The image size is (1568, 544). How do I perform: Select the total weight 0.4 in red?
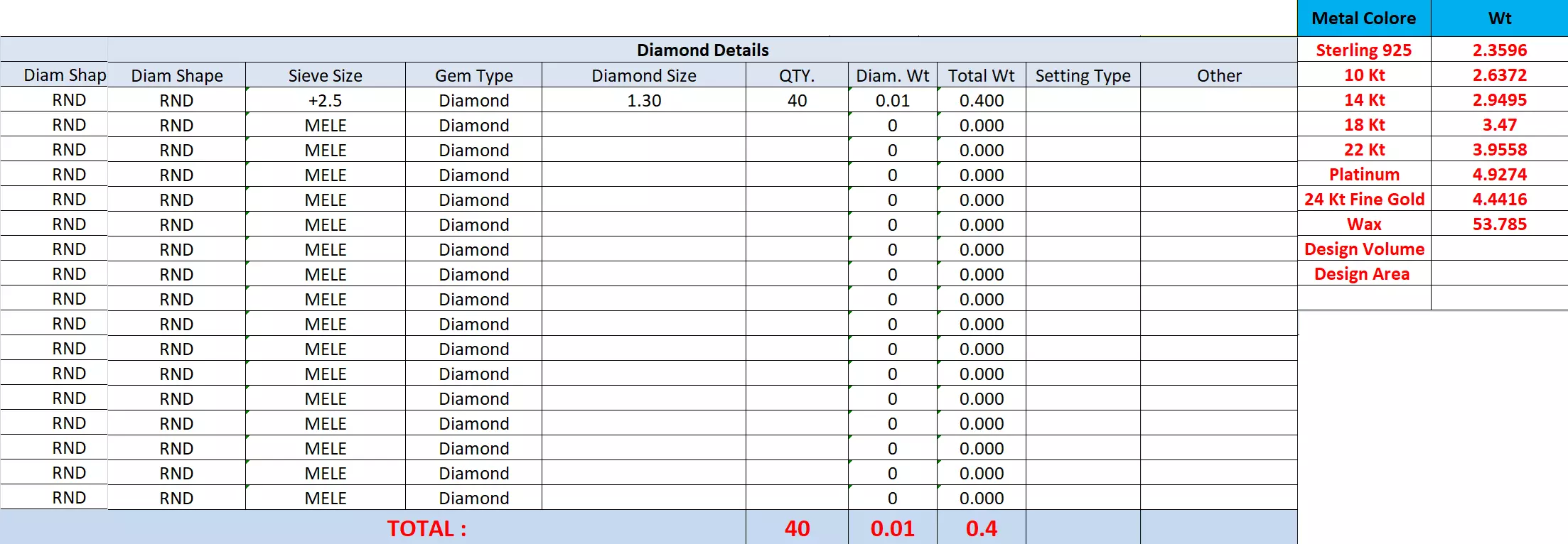click(982, 528)
